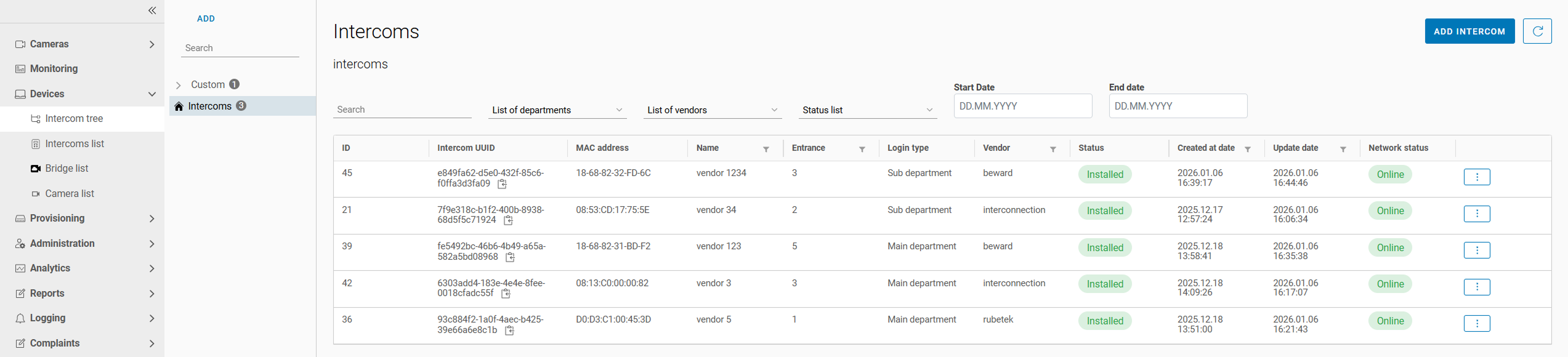1568x357 pixels.
Task: Open Bridge list in sidebar
Action: click(67, 169)
